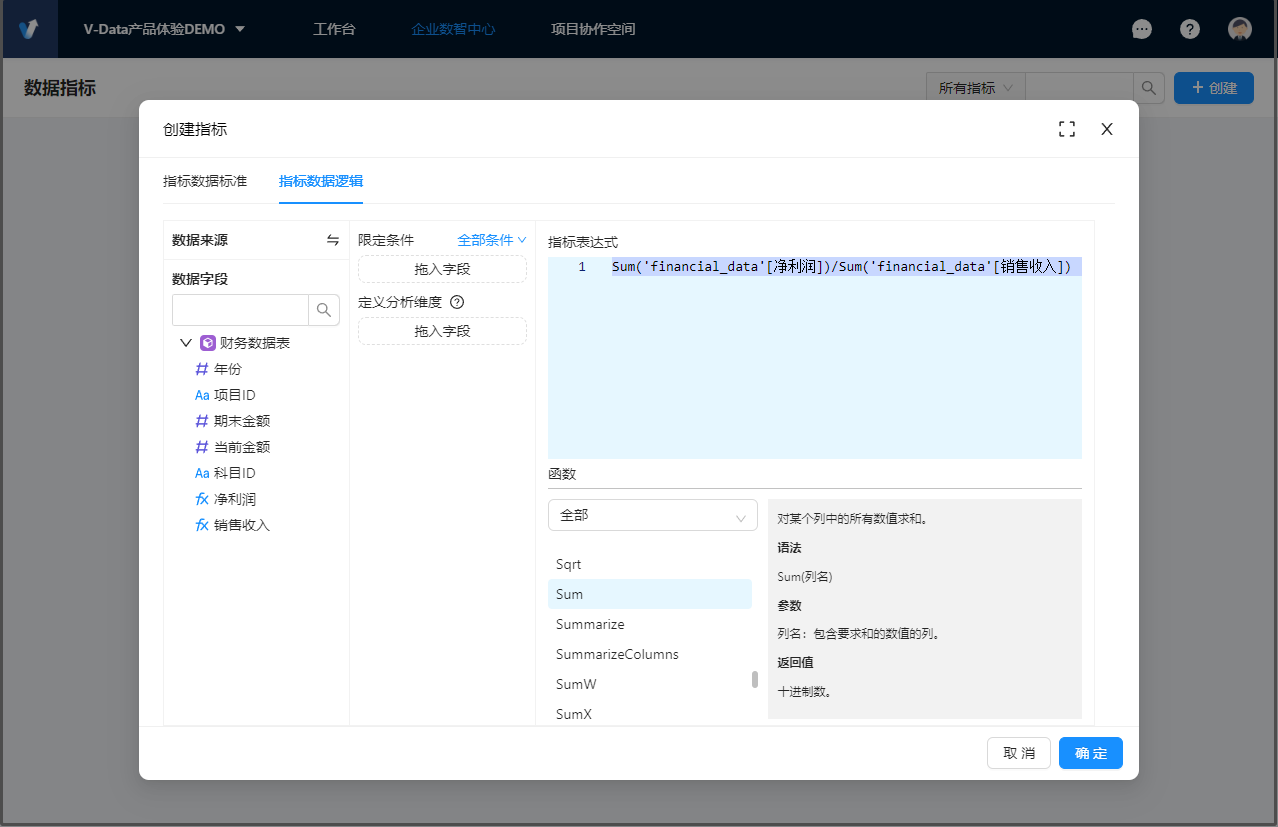Collapse the 财务数据表 tree node
The image size is (1278, 827).
186,343
